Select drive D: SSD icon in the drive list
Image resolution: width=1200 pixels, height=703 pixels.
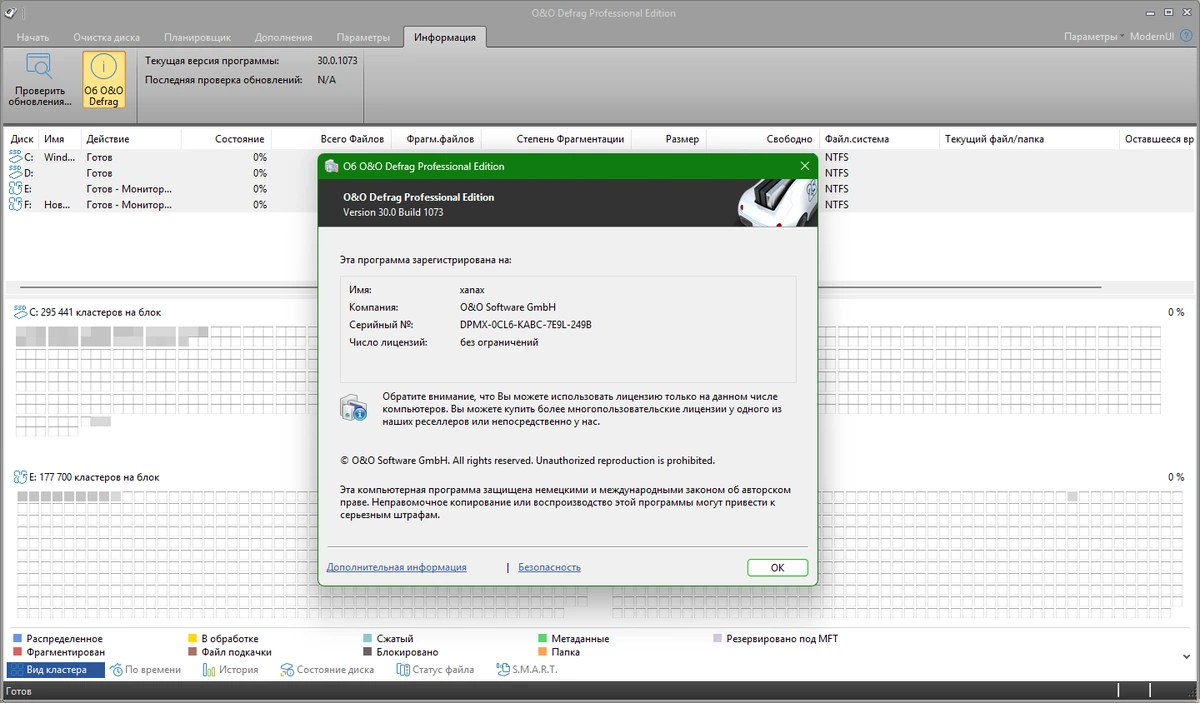coord(15,173)
